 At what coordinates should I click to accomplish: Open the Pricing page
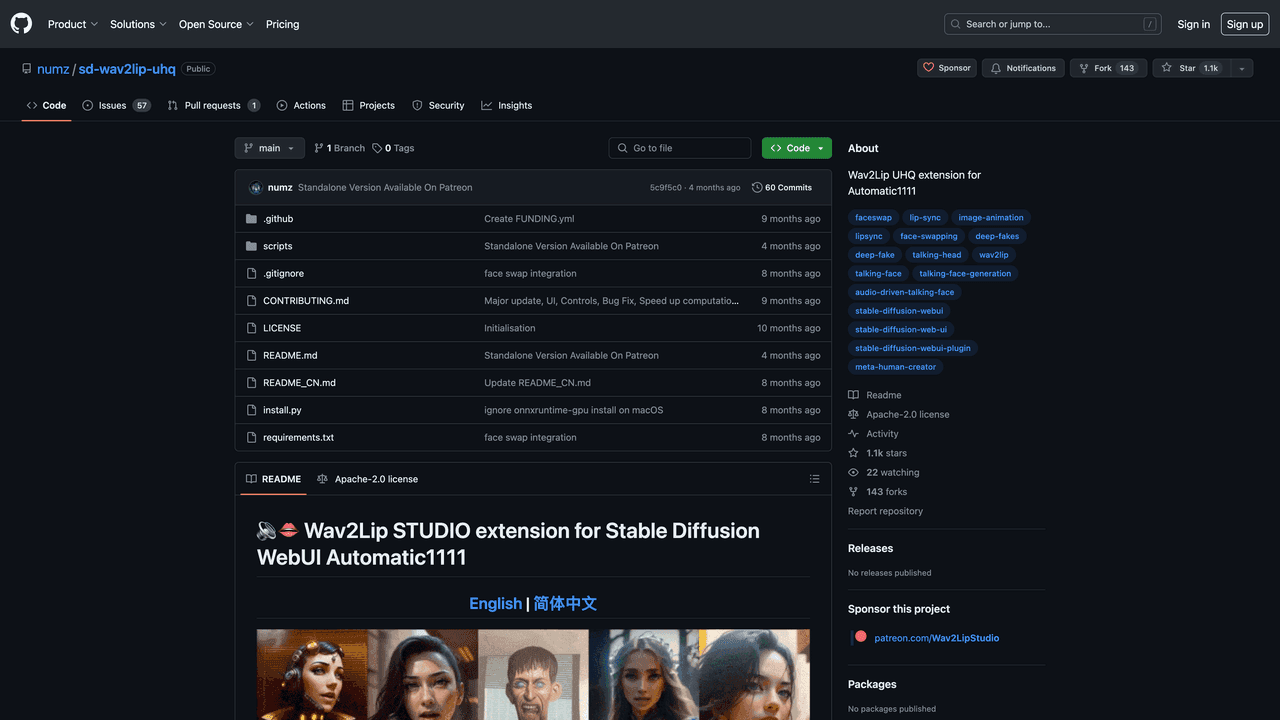(x=282, y=24)
